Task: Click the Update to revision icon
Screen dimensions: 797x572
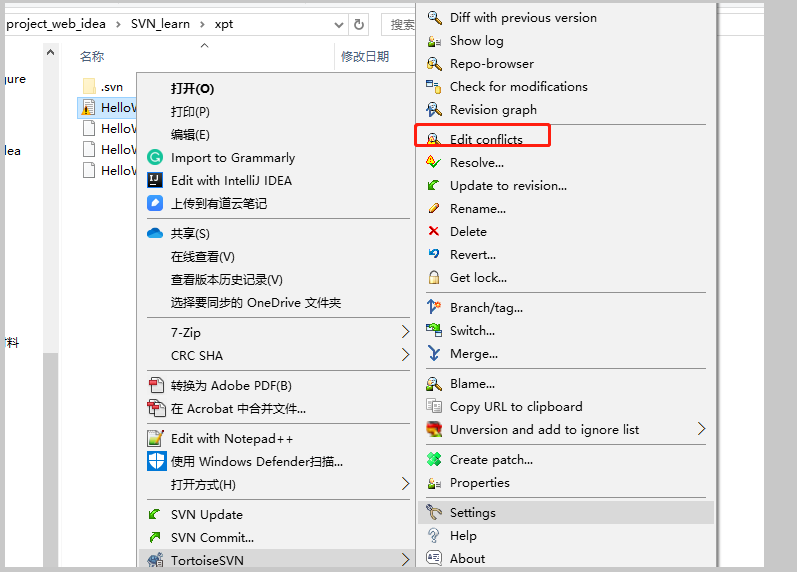Action: pyautogui.click(x=434, y=186)
